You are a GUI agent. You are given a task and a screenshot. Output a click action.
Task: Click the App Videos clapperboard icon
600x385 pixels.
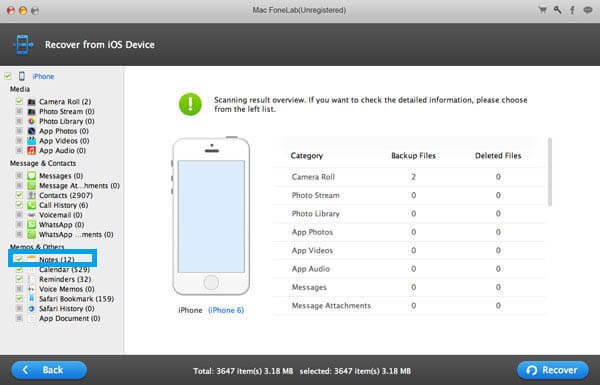(31, 141)
